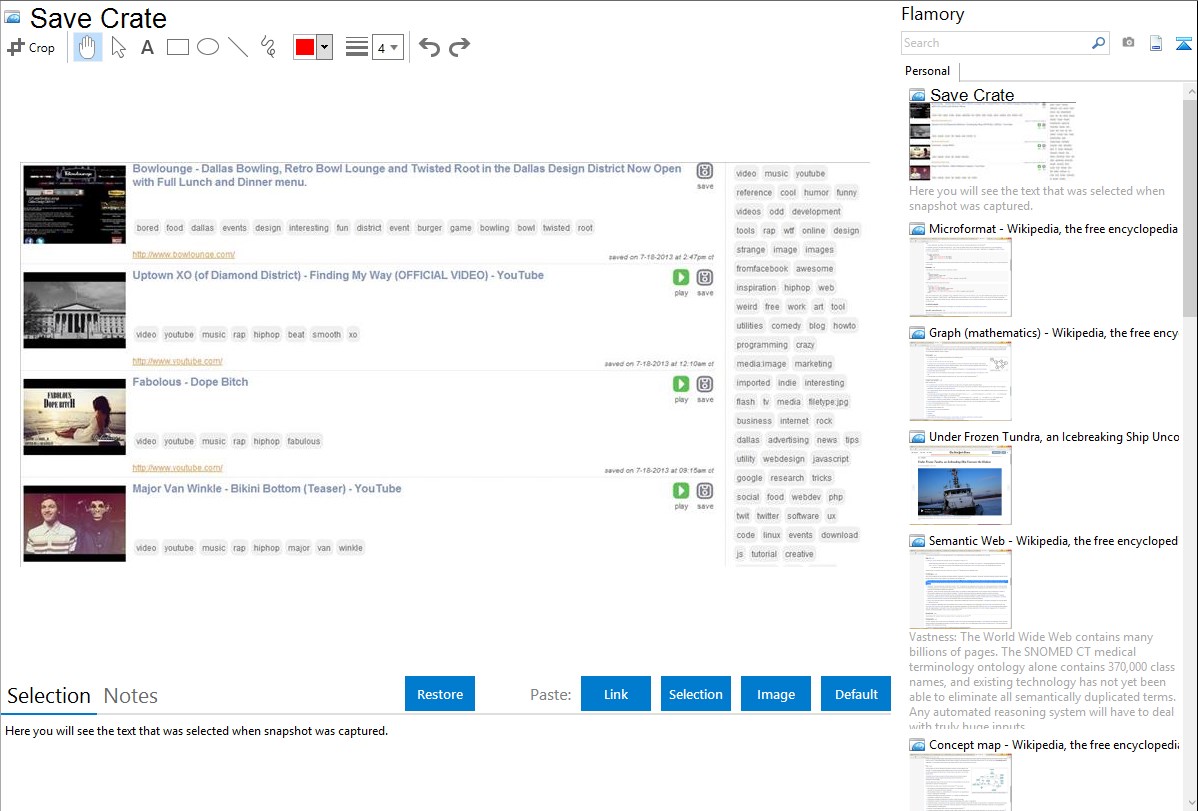
Task: Click the Flamory search field
Action: [x=996, y=43]
